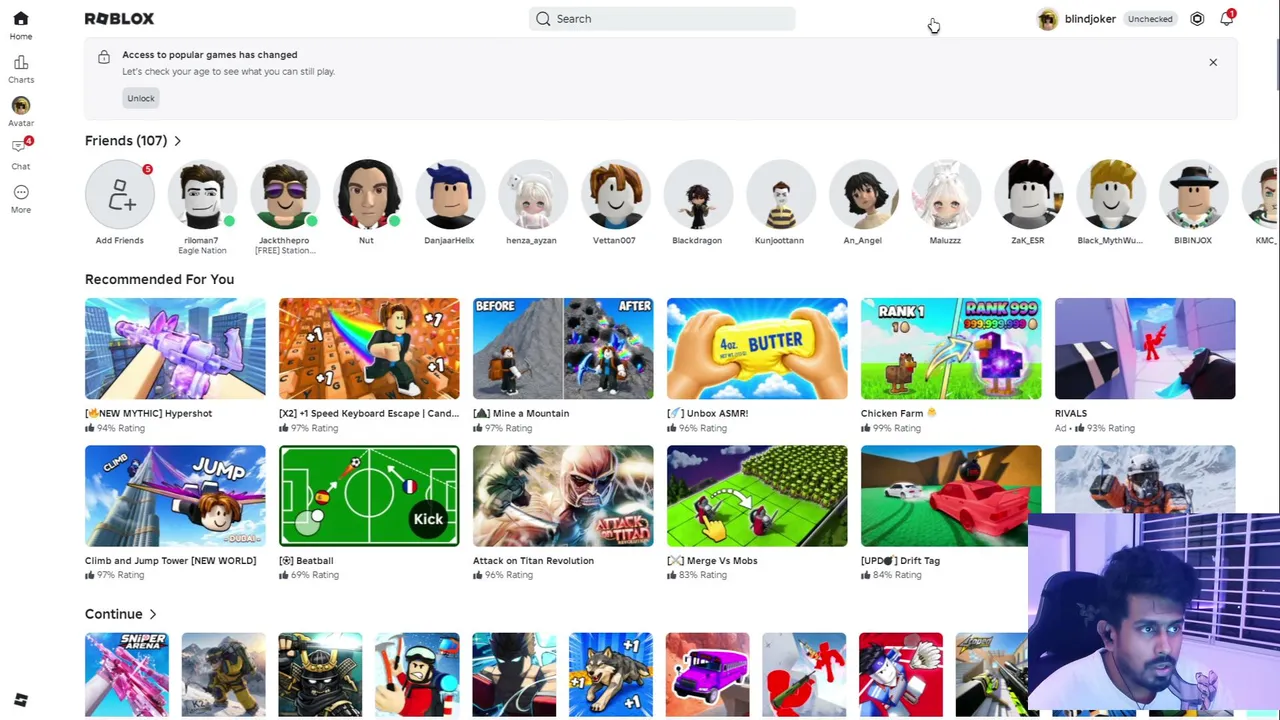Open friend An_Angel's avatar
This screenshot has height=720, width=1280.
pyautogui.click(x=863, y=194)
